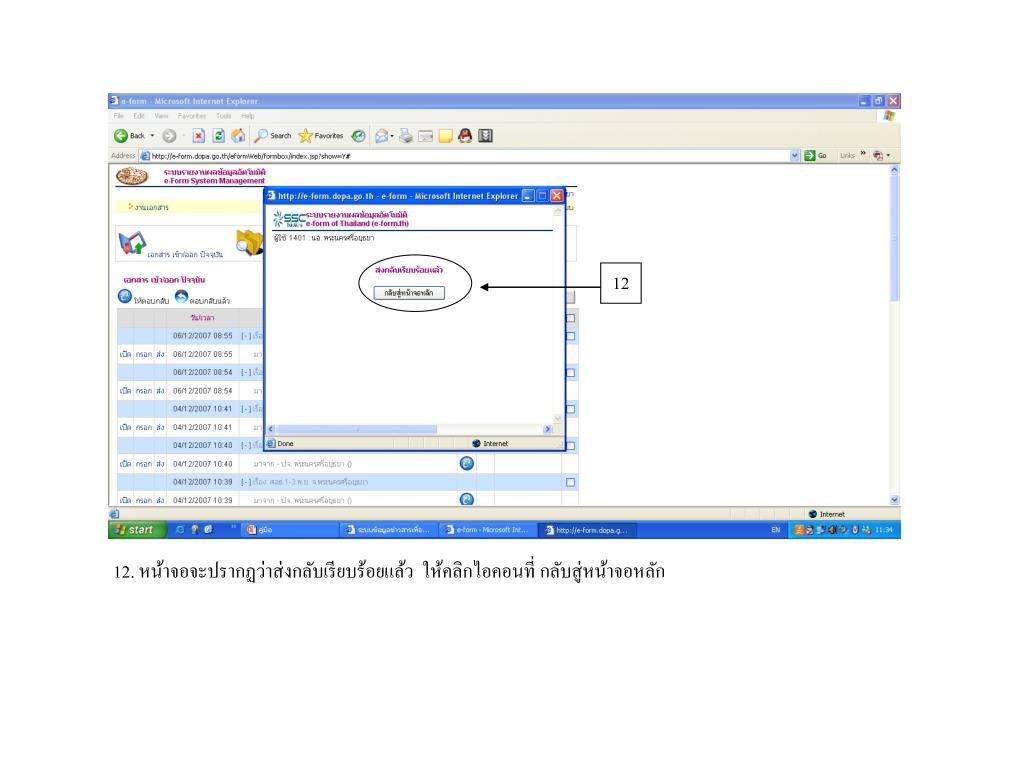Switch to the http://e-form.dopa.g... taskbar button
The image size is (1024, 768).
586,530
